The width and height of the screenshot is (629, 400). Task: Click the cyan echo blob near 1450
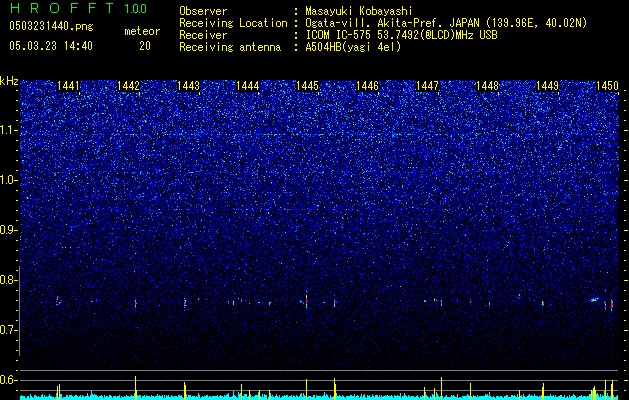tap(595, 299)
